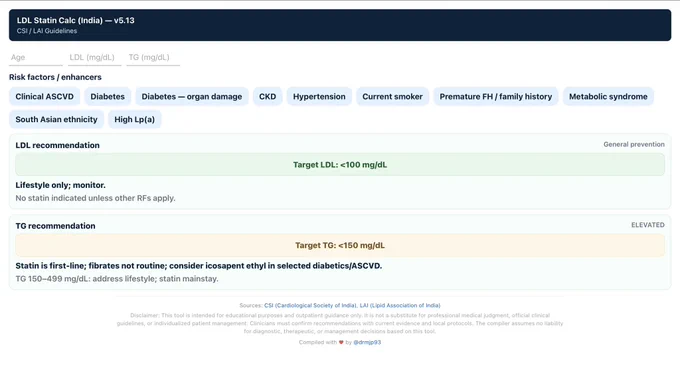Open the LAI (Lipid Association of India) link
The height and width of the screenshot is (377, 680).
click(x=400, y=305)
